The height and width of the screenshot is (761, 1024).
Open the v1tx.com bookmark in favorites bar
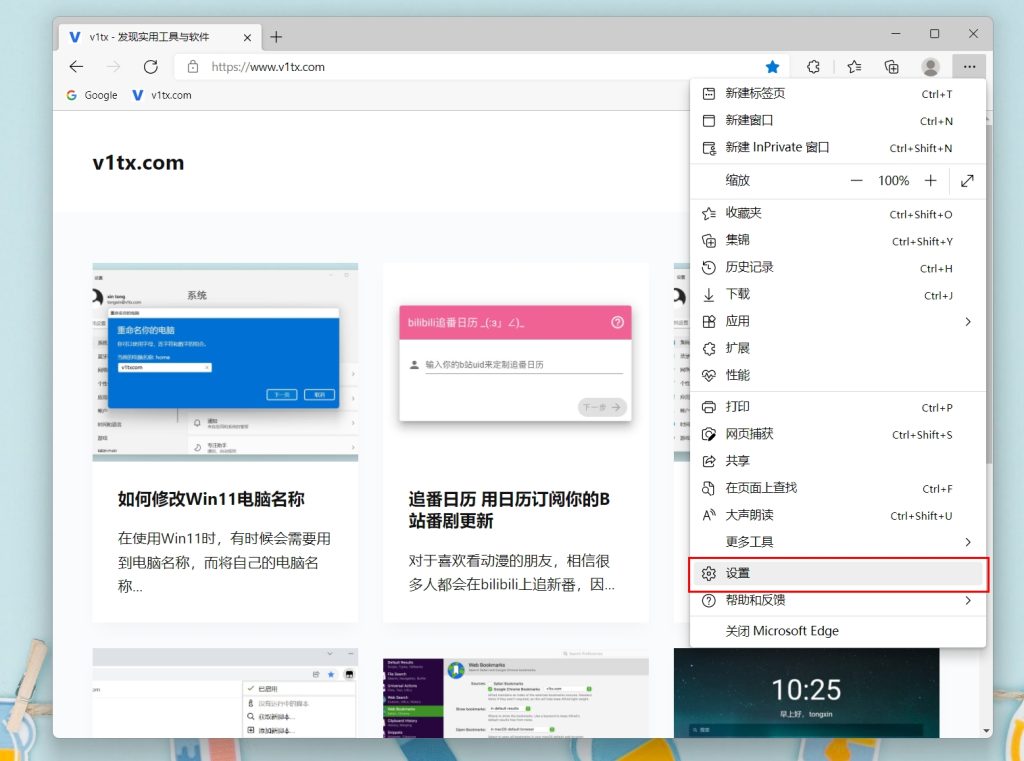(162, 95)
